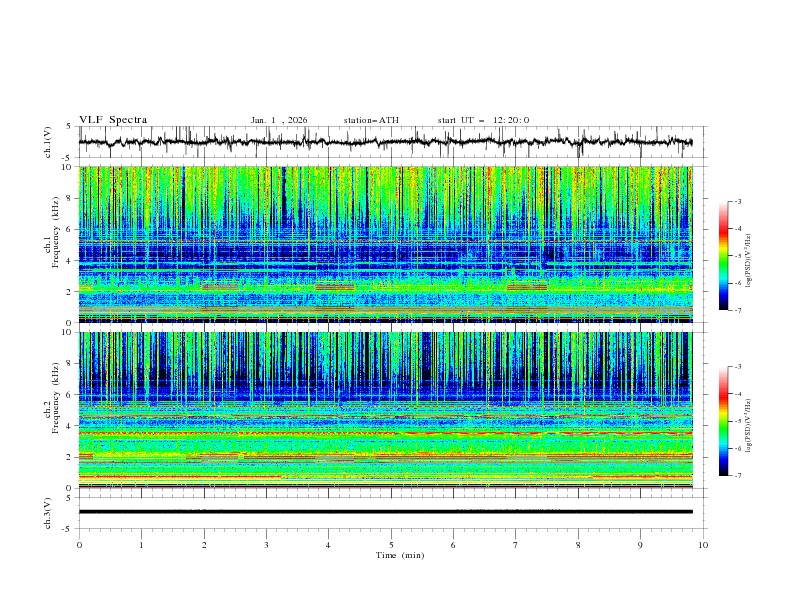Click the "VLF Spectra" plot title
This screenshot has width=792, height=612.
(113, 120)
